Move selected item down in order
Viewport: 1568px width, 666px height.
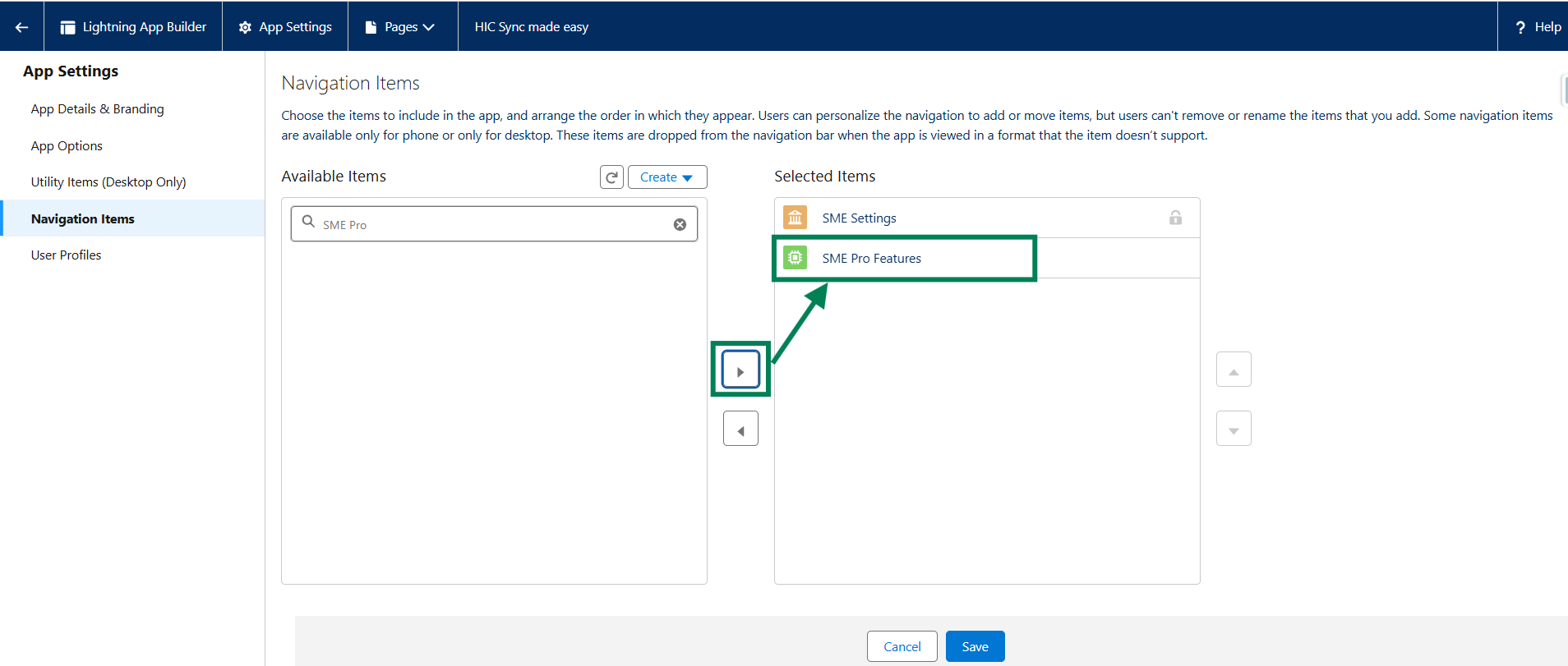pos(1234,429)
